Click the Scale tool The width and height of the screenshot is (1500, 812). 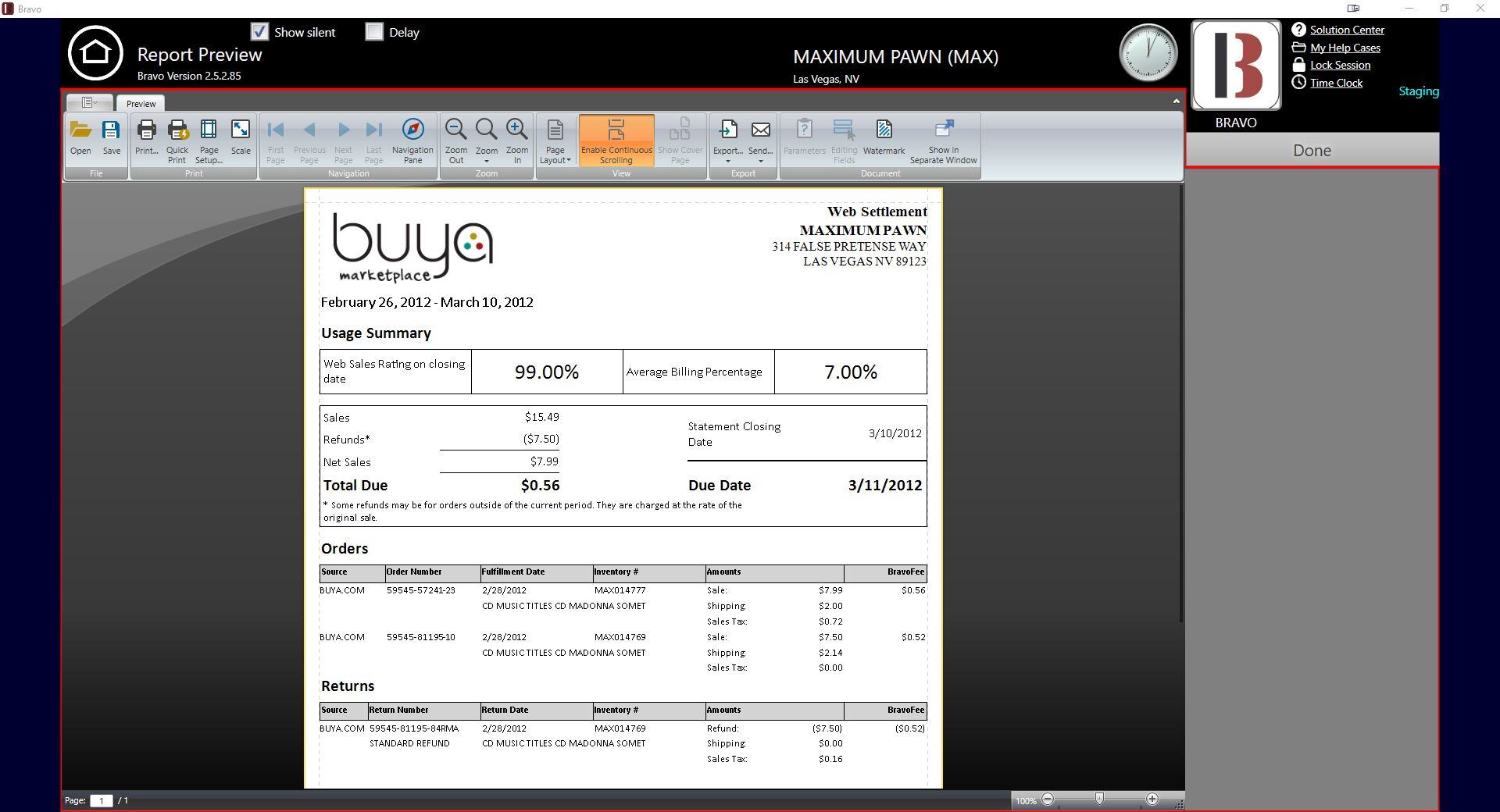pos(241,139)
